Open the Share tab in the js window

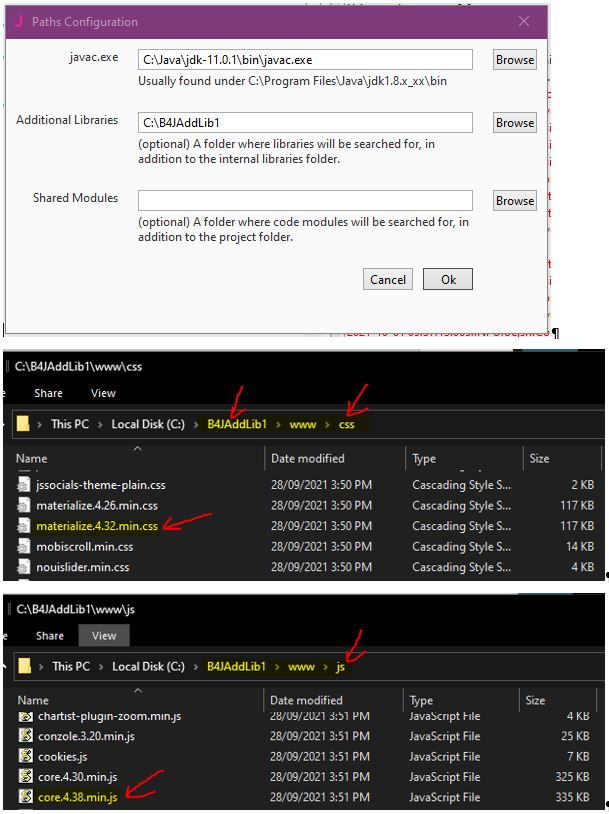click(x=50, y=635)
